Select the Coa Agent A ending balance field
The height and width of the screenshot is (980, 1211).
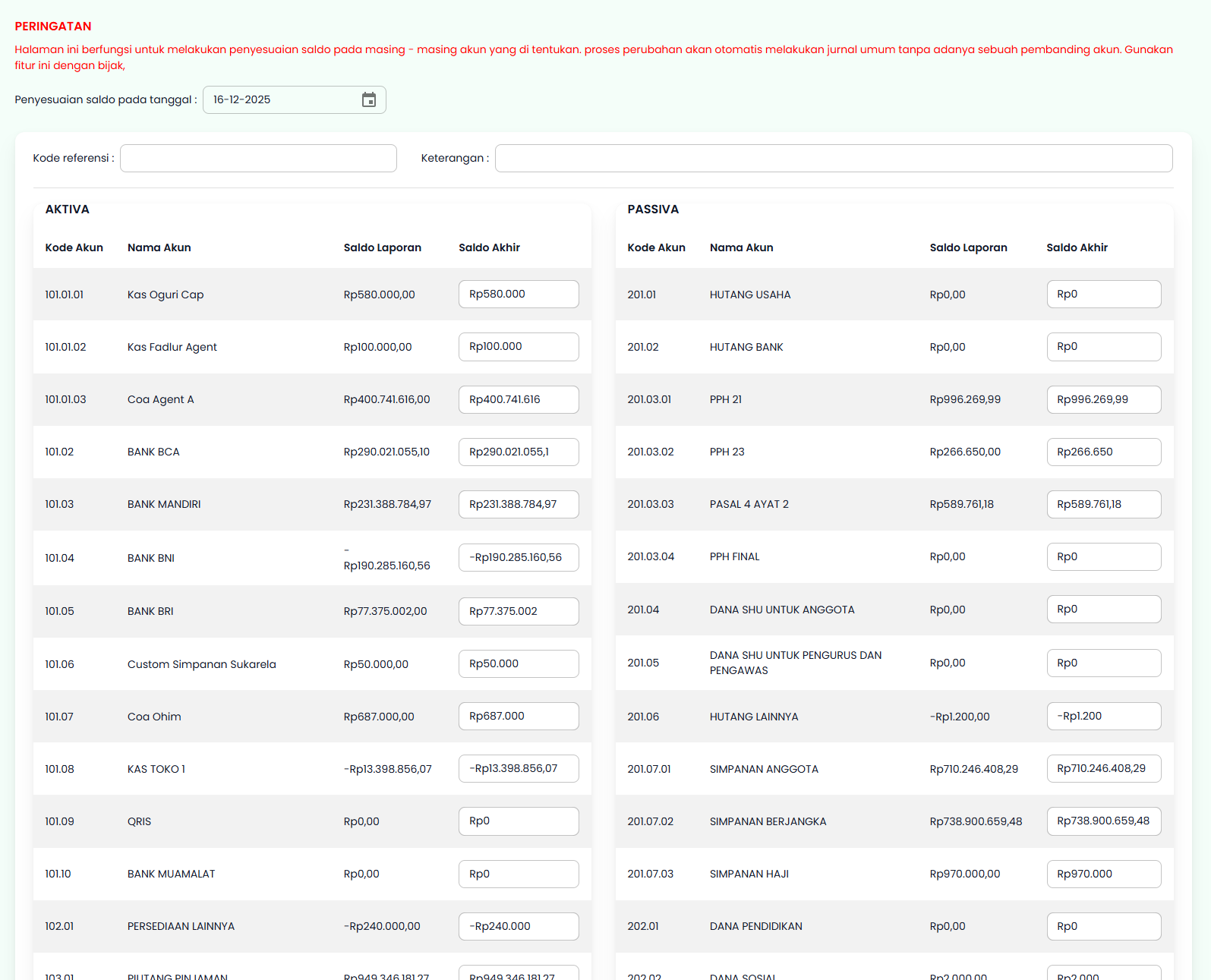(519, 400)
